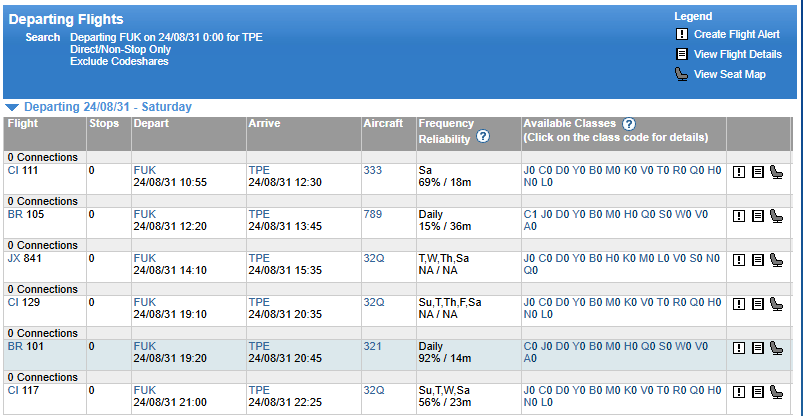View flight details for CI 117
The image size is (803, 416).
coord(757,392)
